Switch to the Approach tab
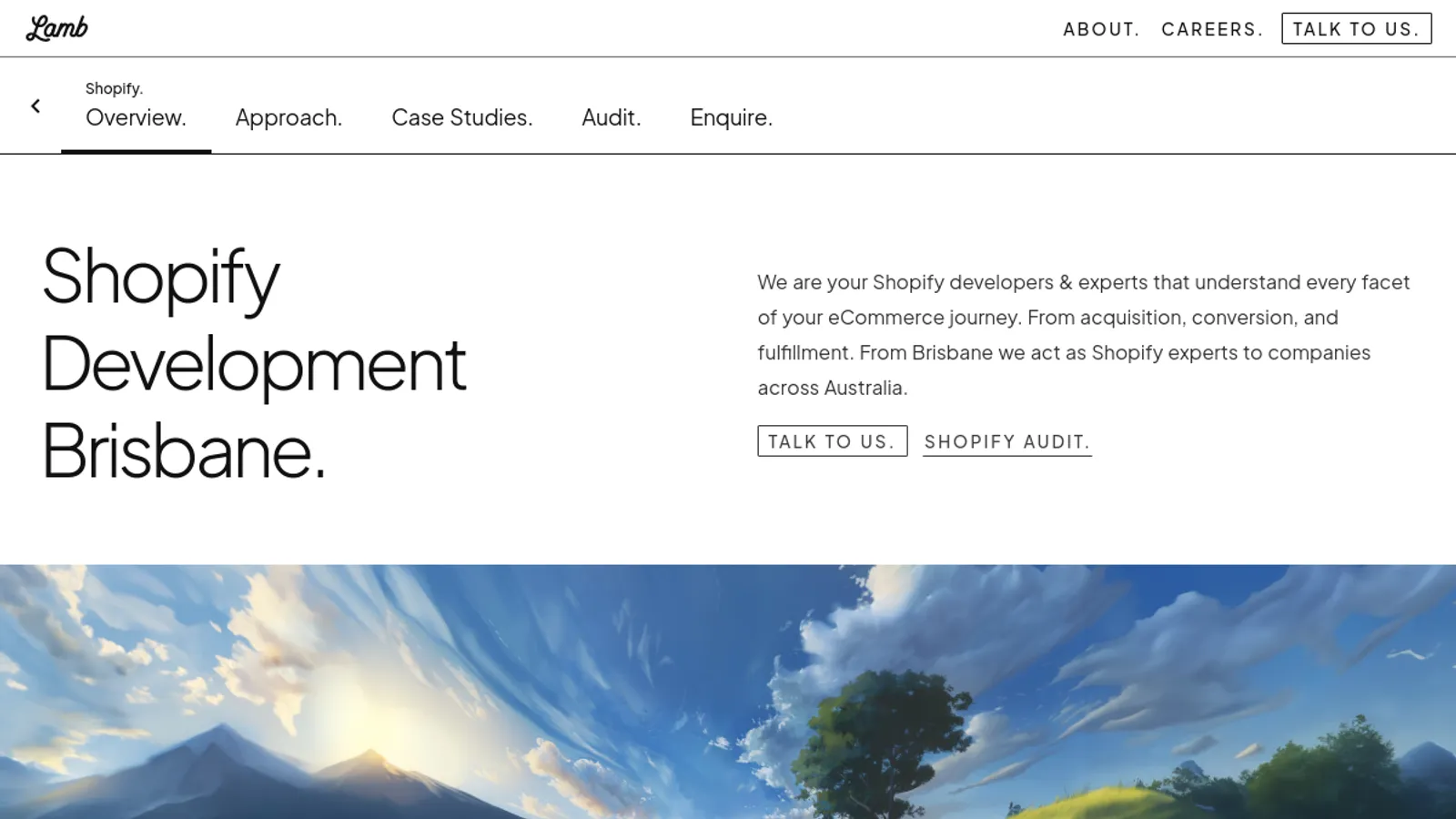 pos(288,117)
